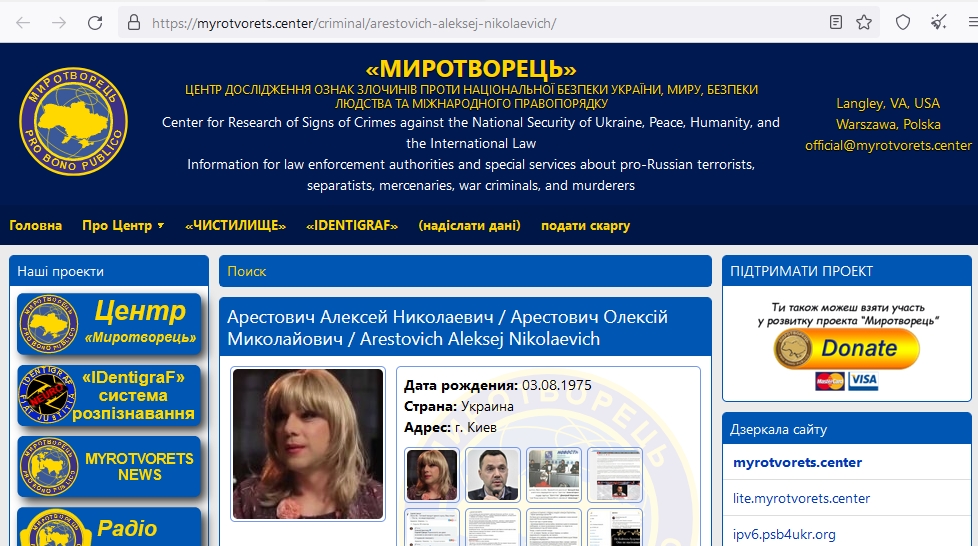978x546 pixels.
Task: Open the lite.myrotvorets.center mirror link
Action: (801, 498)
